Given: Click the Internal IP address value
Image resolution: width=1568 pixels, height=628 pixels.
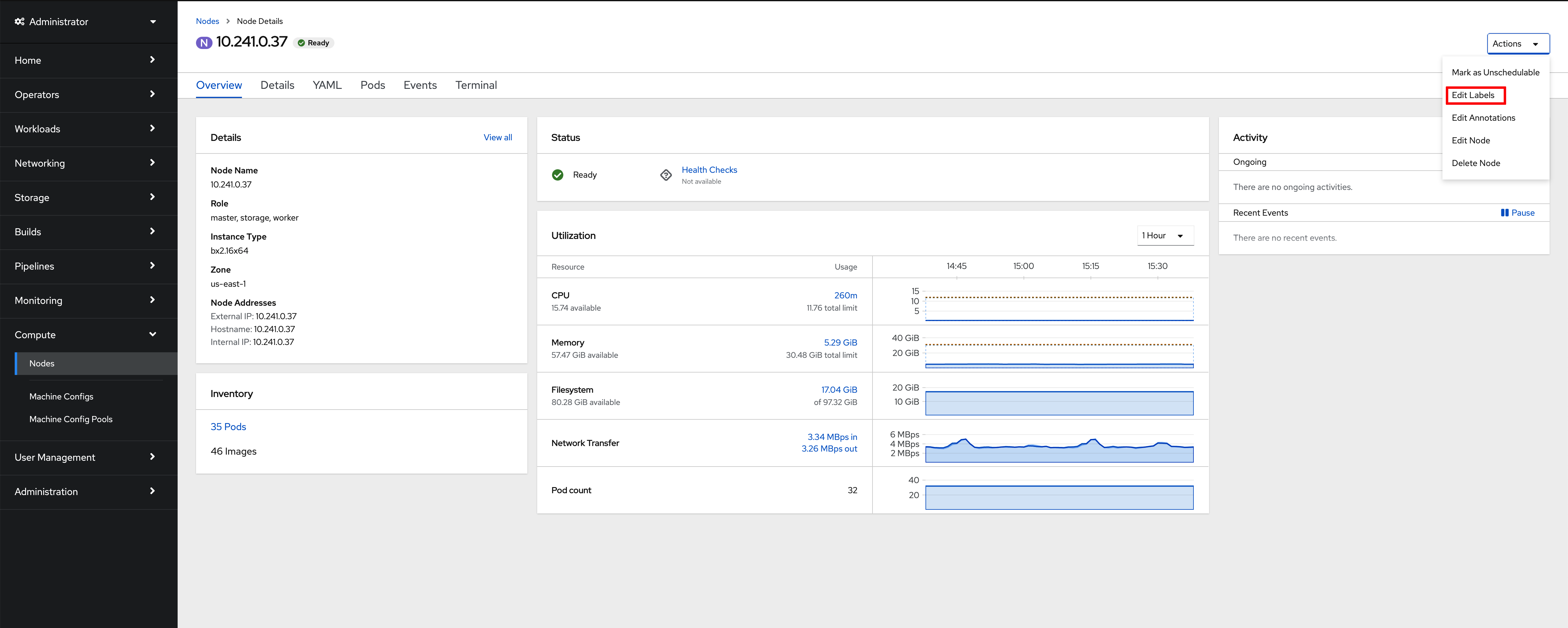Looking at the screenshot, I should click(x=273, y=342).
